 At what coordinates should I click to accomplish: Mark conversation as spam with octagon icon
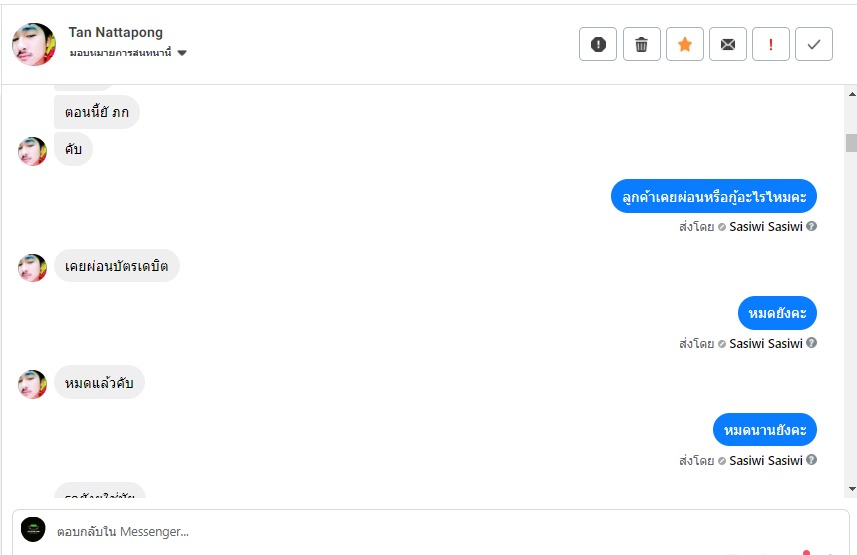[x=598, y=44]
